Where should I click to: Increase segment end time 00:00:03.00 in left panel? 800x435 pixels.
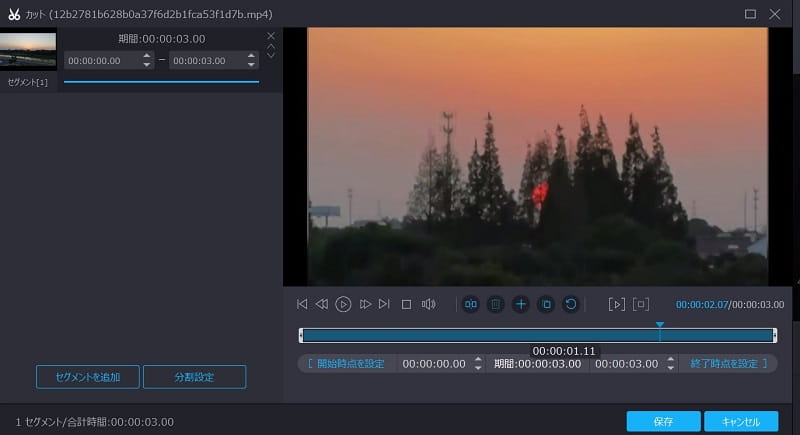pos(252,56)
